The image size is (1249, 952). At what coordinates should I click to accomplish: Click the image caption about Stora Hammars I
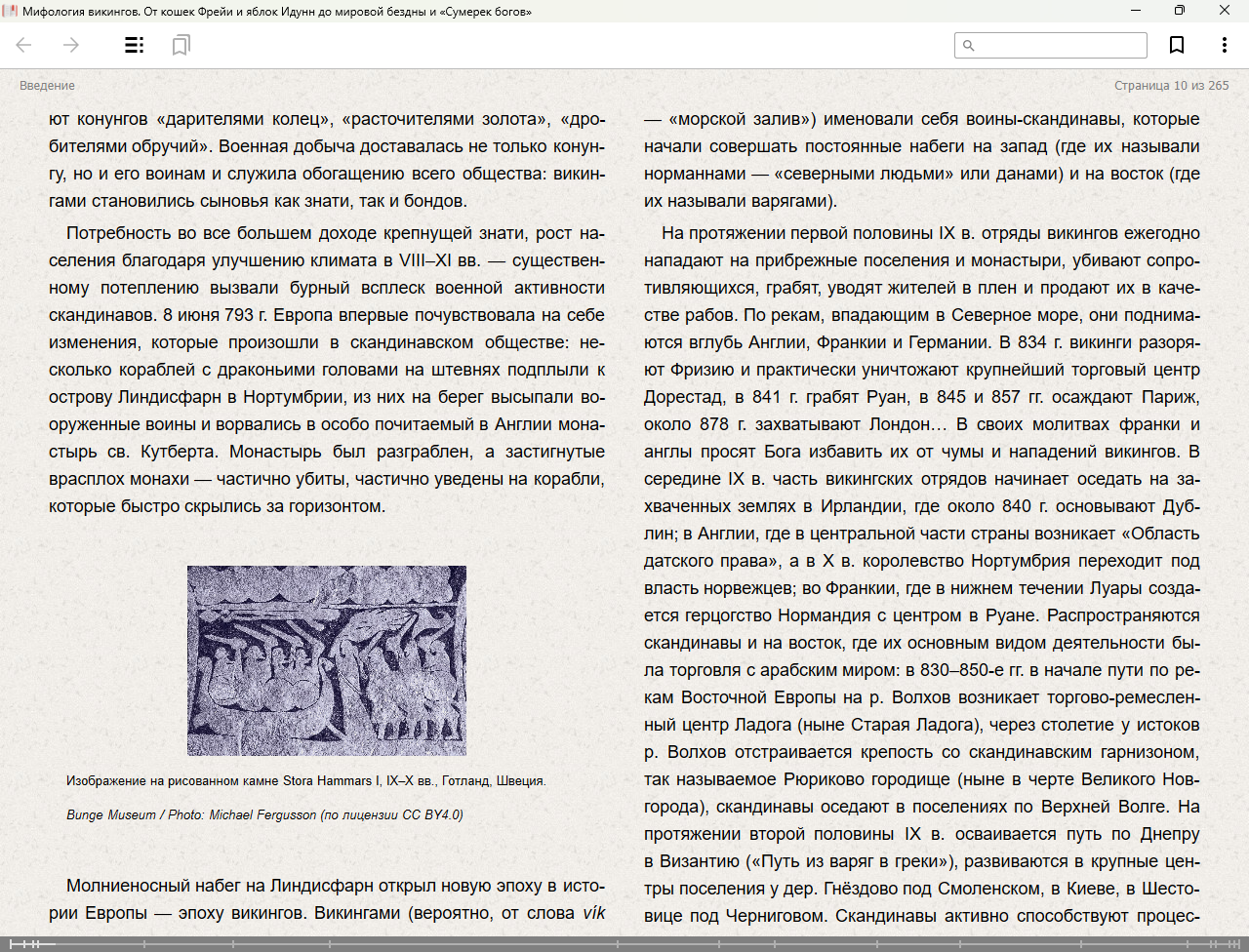coord(305,780)
